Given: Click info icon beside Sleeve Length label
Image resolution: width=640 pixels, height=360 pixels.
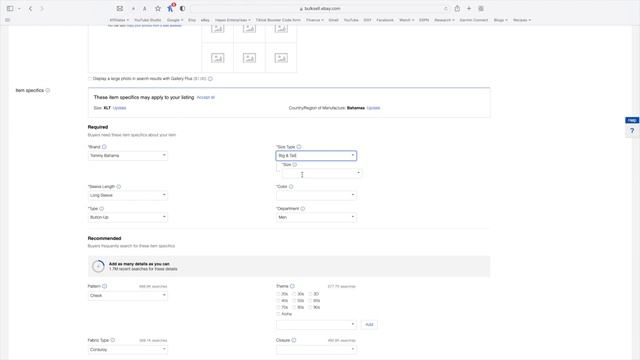Looking at the screenshot, I should point(119,187).
